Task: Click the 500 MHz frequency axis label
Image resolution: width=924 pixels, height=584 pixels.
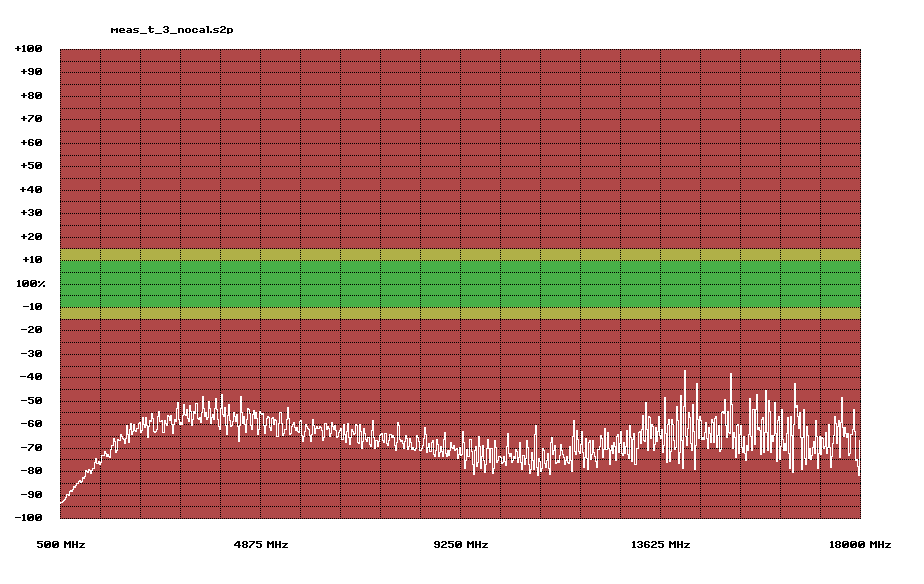Action: [x=61, y=545]
